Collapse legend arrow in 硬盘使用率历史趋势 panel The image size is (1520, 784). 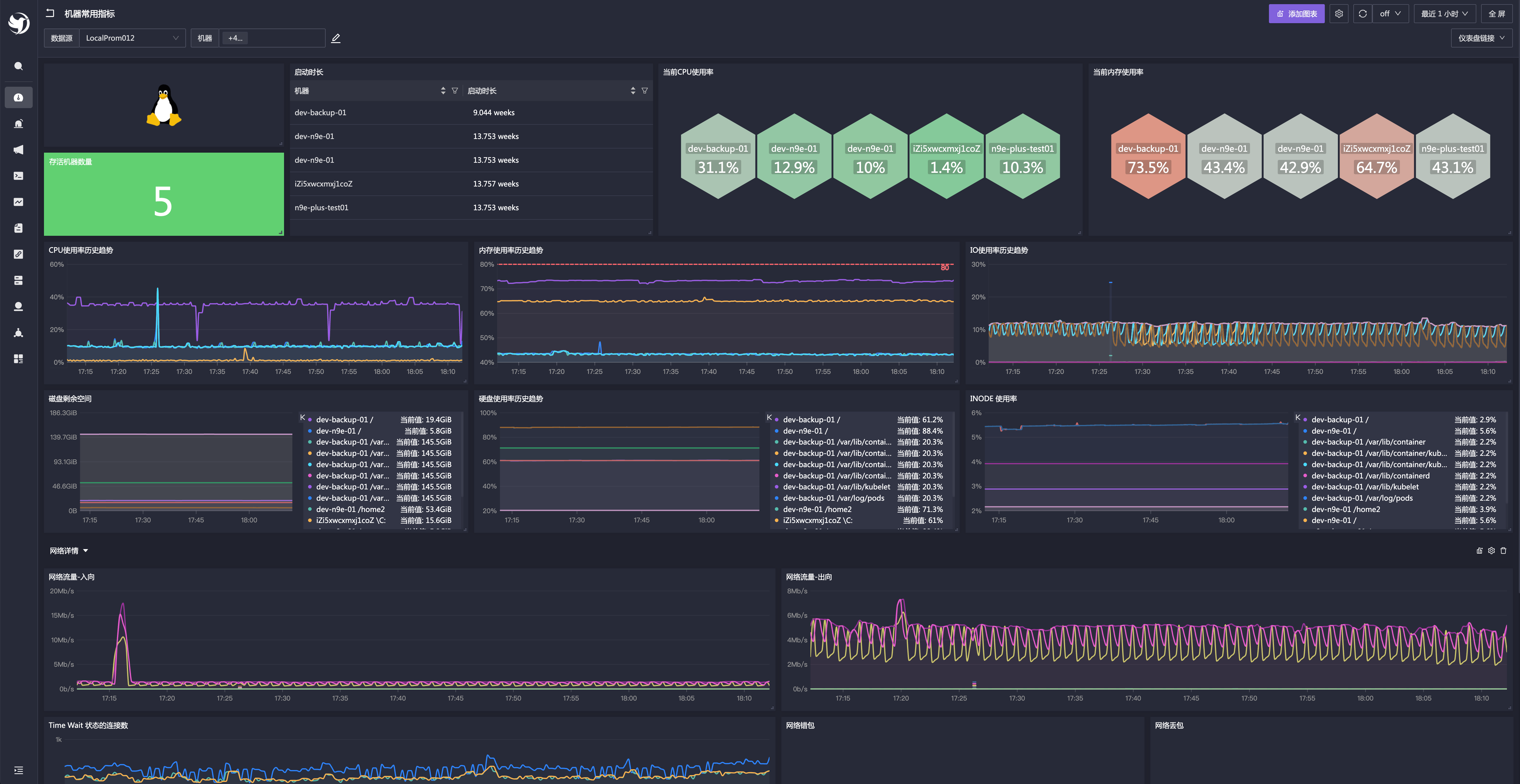pyautogui.click(x=770, y=418)
